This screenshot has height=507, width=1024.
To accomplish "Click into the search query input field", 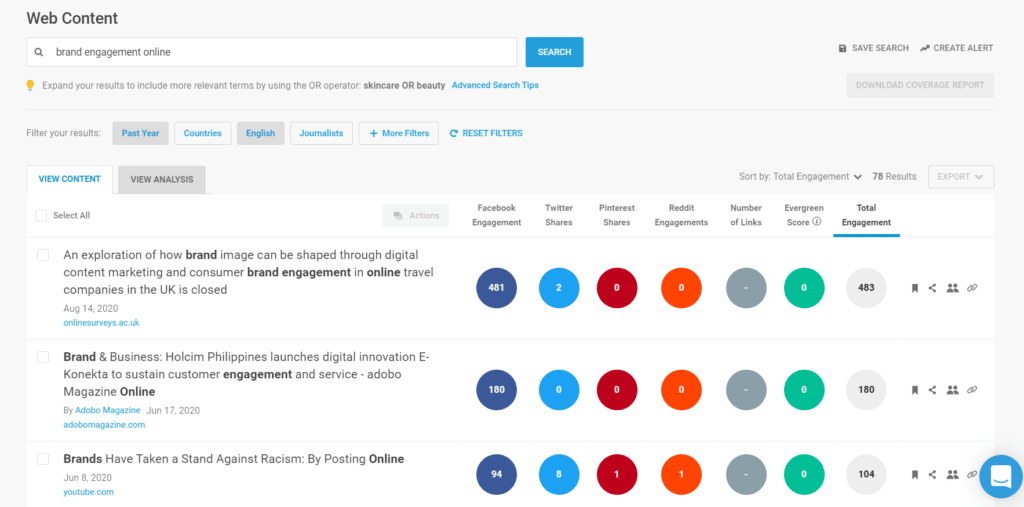I will (x=280, y=52).
